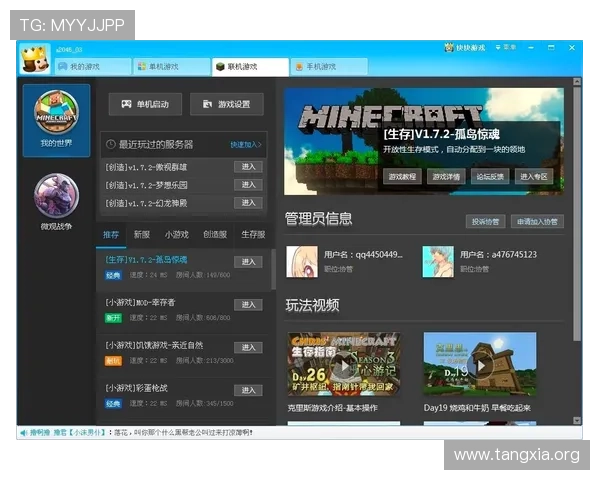Enter the [创造]v1.7.2-梦想乐园 server

tap(248, 185)
